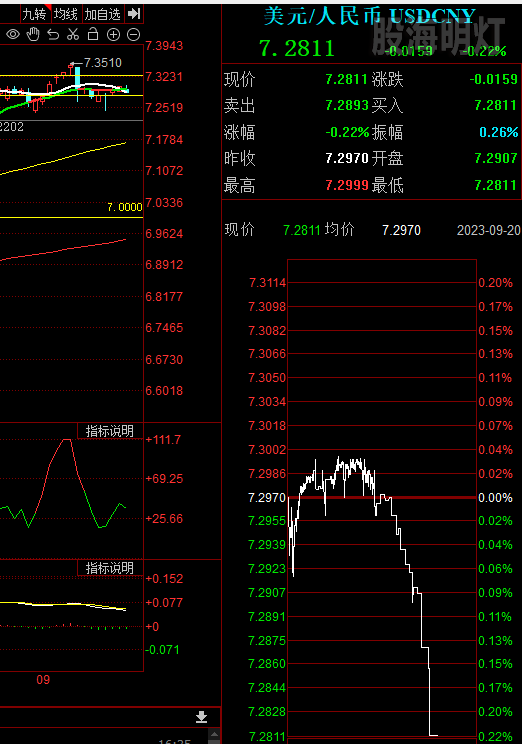The width and height of the screenshot is (522, 744).
Task: Click 指标说明 above the +111.7 indicator
Action: coord(110,431)
